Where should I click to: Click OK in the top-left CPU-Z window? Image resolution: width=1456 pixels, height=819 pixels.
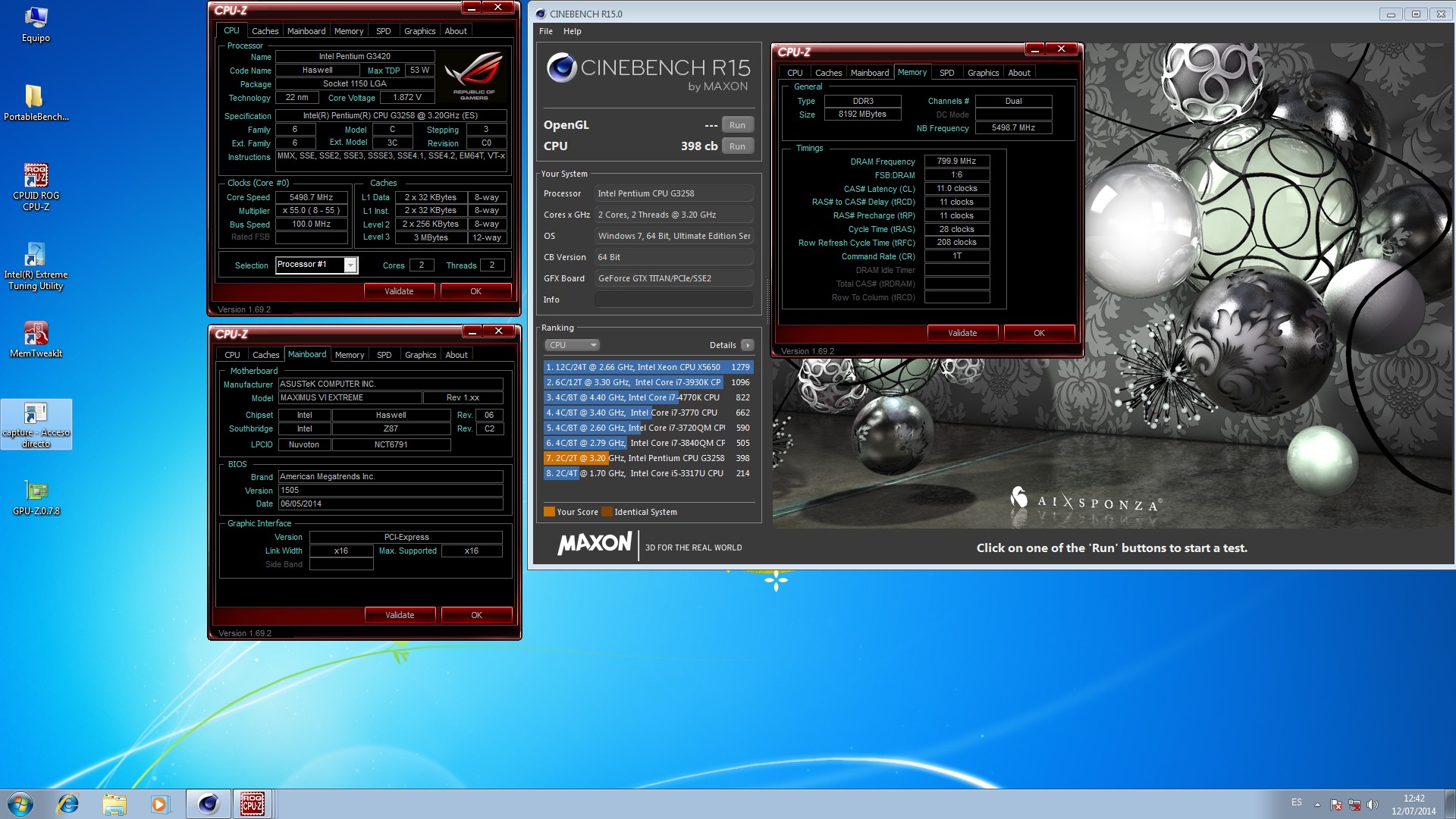[476, 291]
